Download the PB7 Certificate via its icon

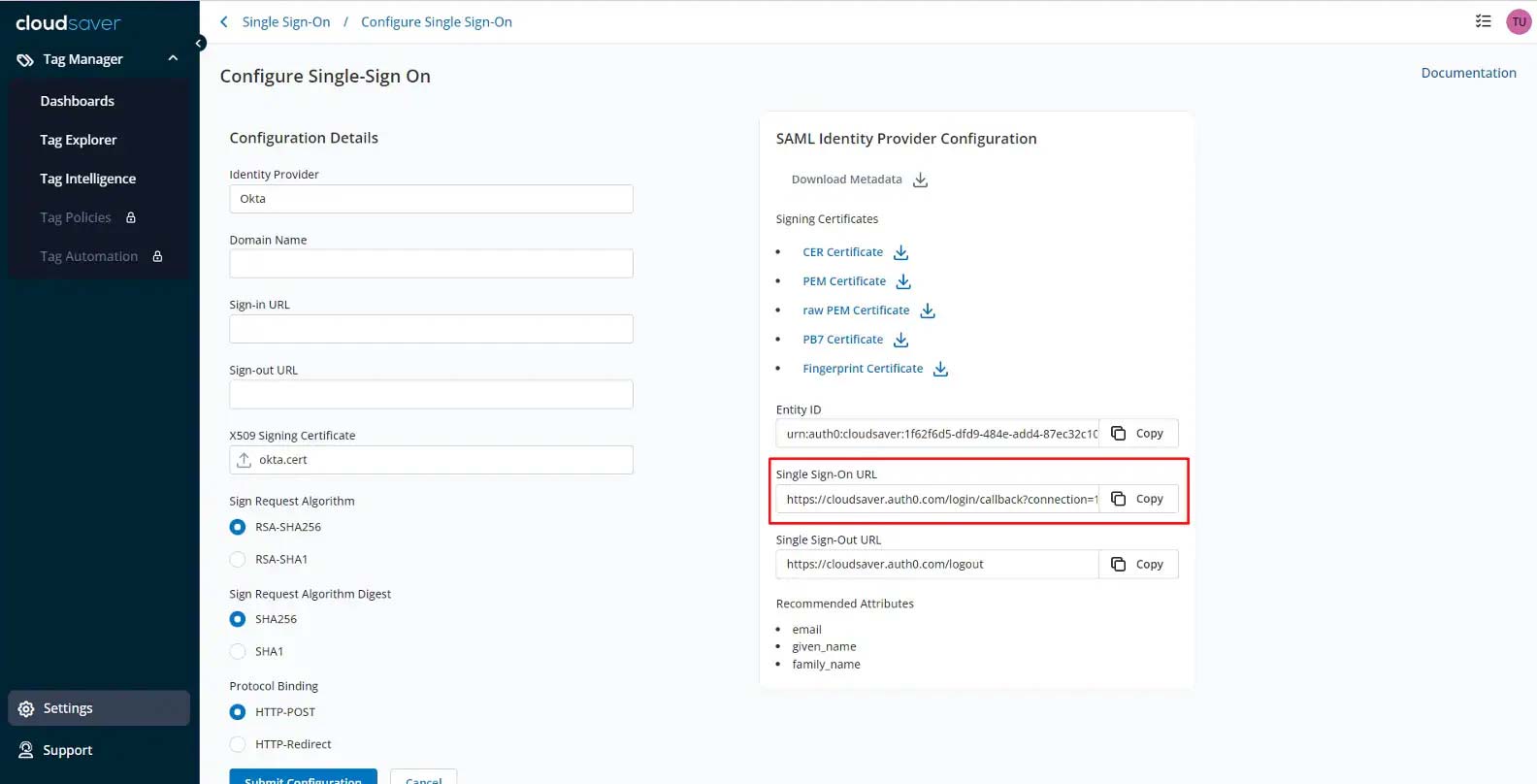pos(900,341)
